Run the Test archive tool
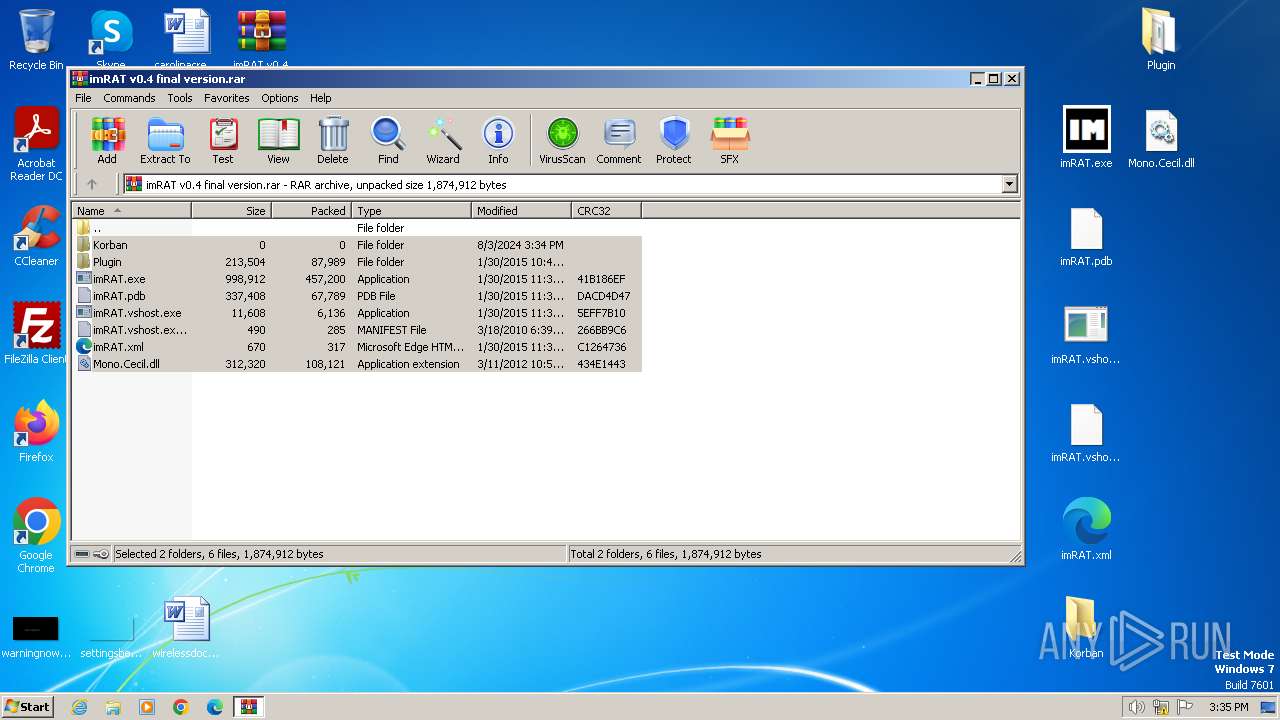 [223, 140]
